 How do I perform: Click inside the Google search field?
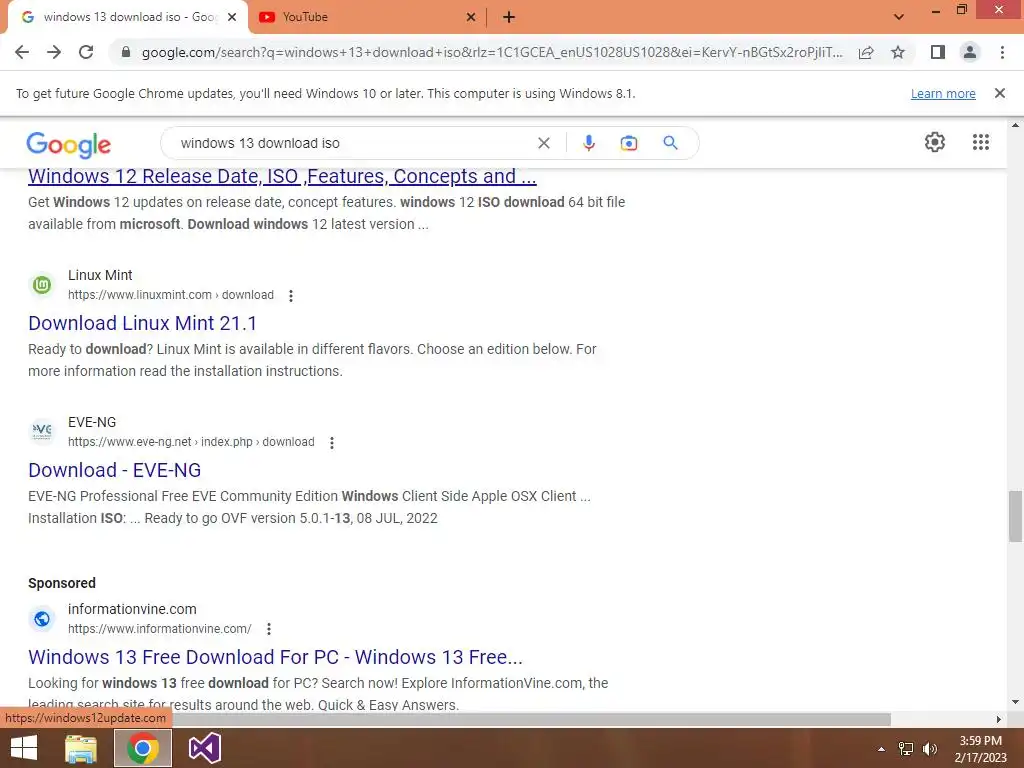353,143
